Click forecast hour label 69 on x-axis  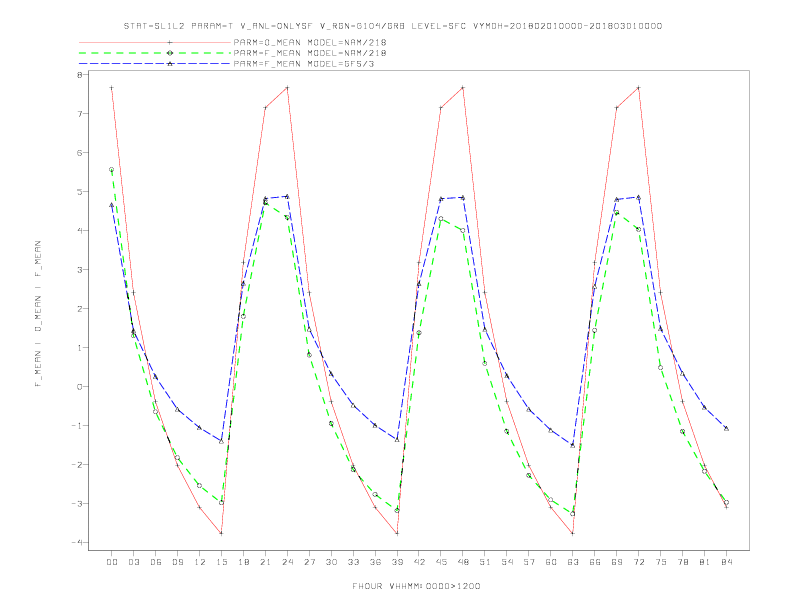[617, 562]
